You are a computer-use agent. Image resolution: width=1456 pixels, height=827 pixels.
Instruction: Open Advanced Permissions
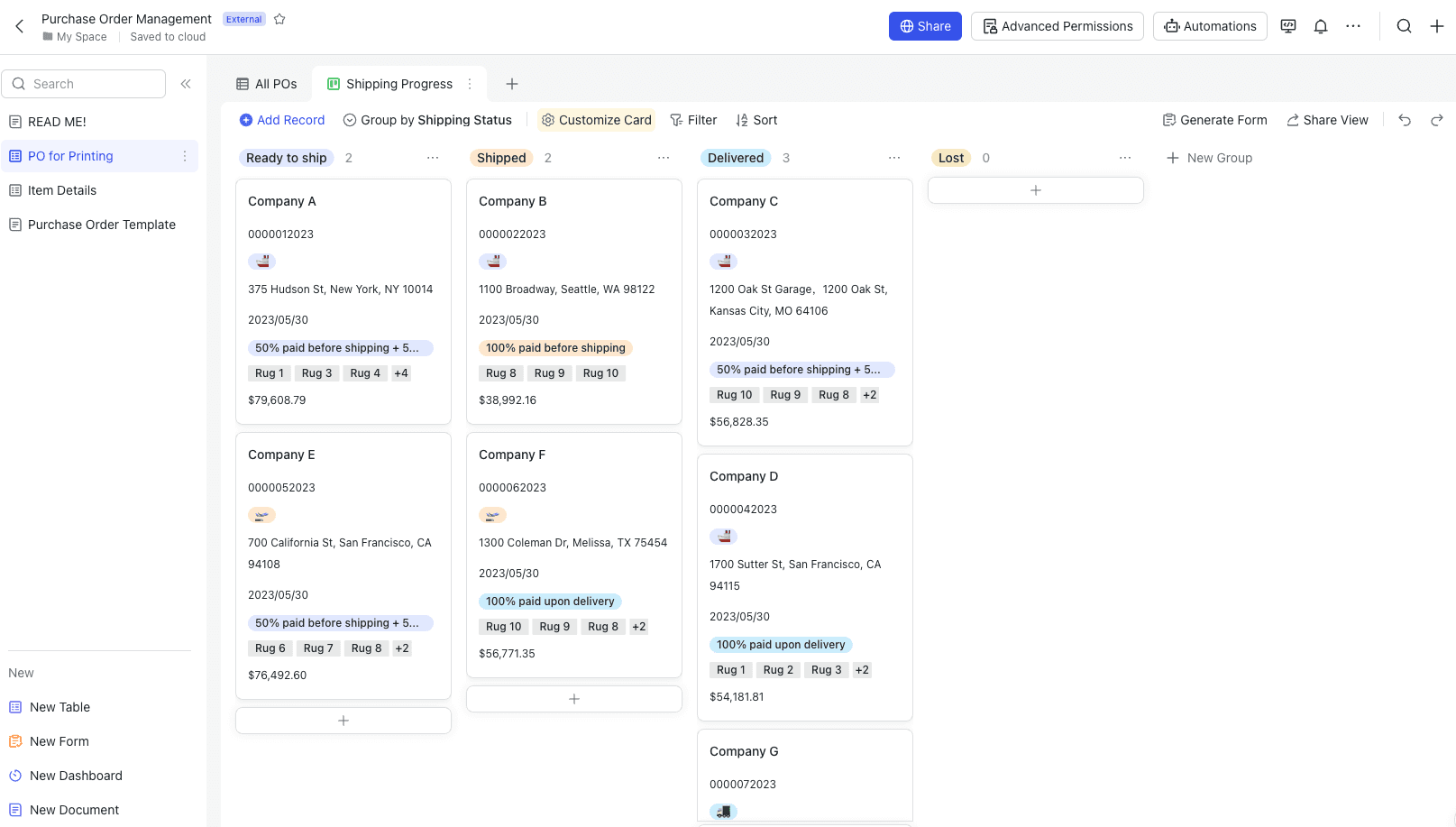pyautogui.click(x=1058, y=26)
